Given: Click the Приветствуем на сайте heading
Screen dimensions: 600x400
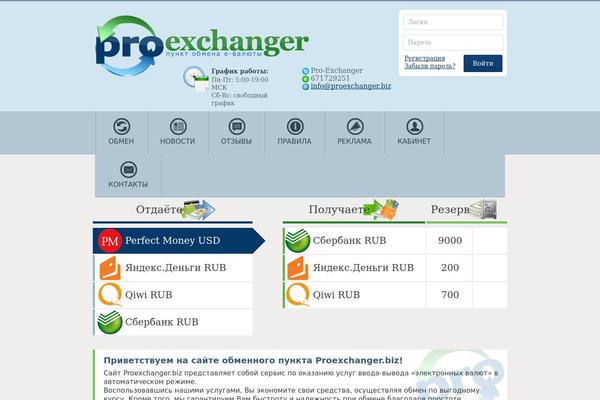Looking at the screenshot, I should 253,360.
